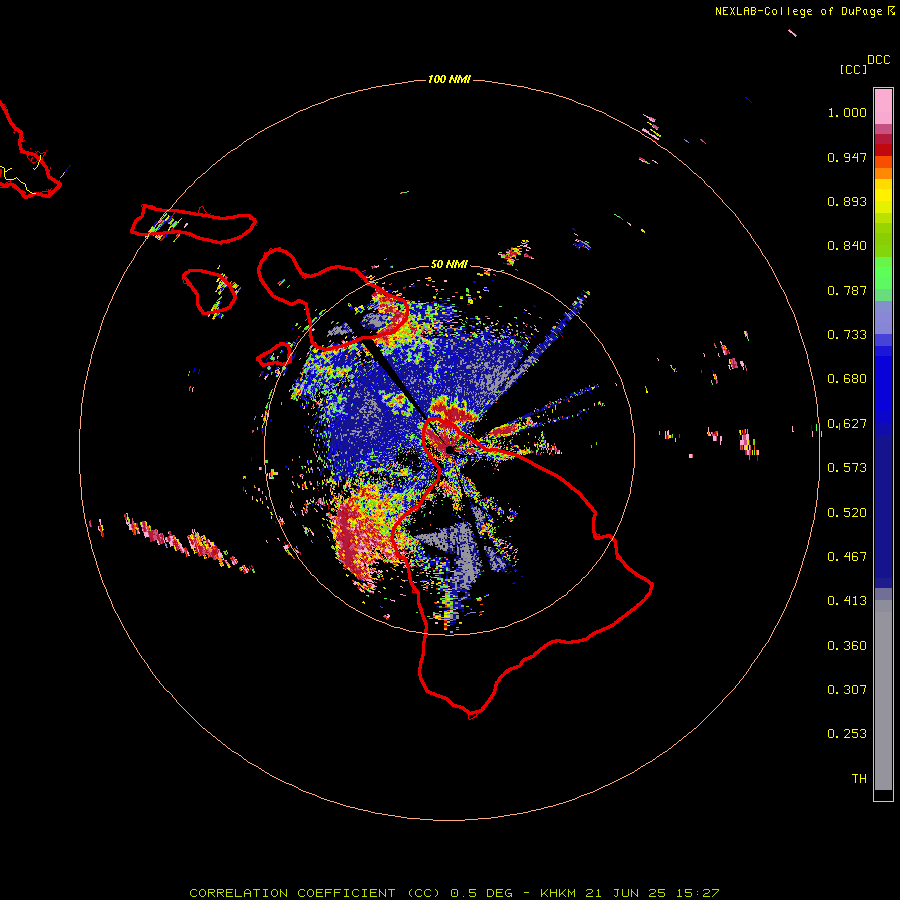
Task: Click the radar site center dot
Action: [450, 450]
